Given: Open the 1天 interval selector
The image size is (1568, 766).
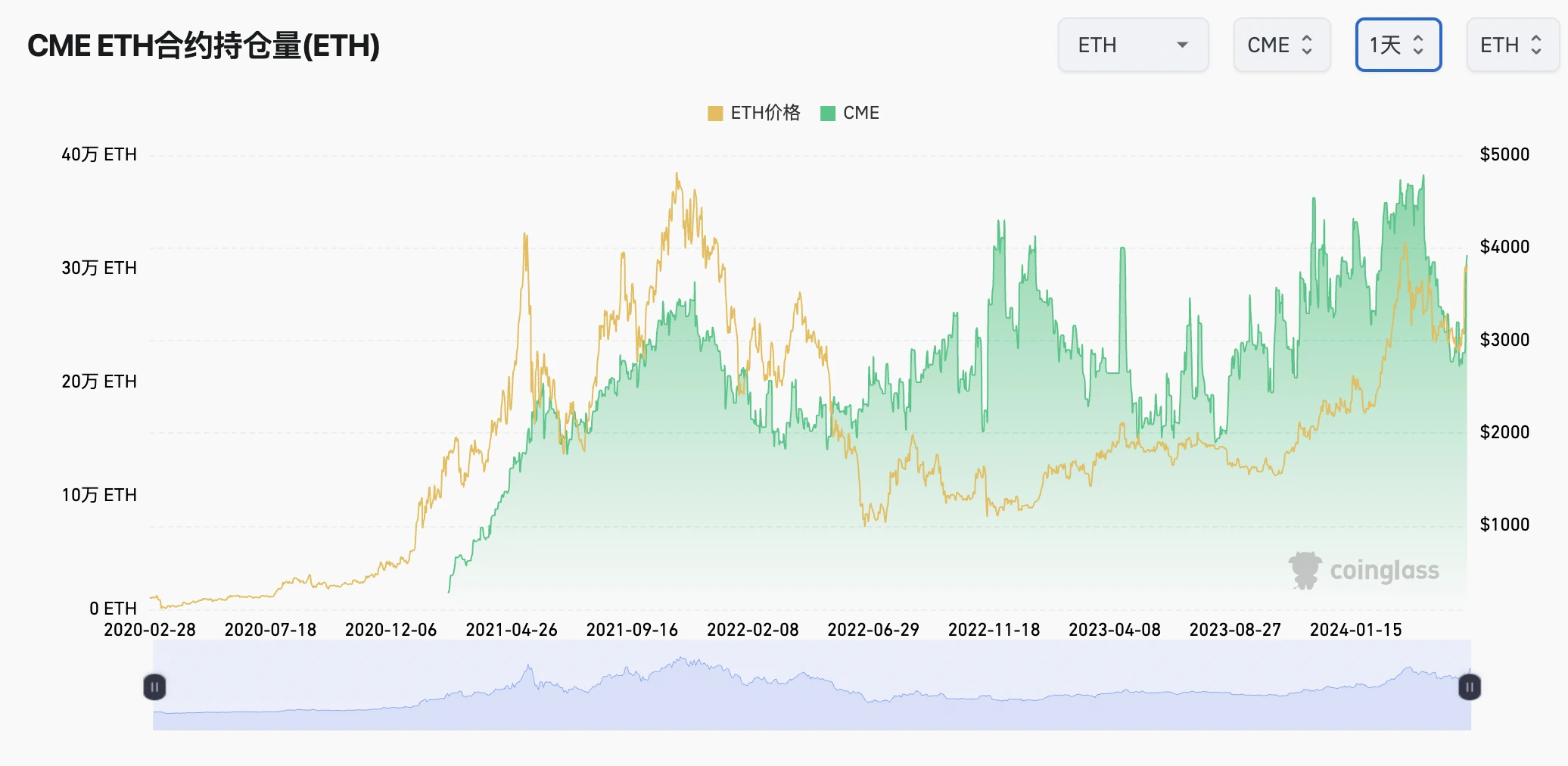Looking at the screenshot, I should [1397, 45].
